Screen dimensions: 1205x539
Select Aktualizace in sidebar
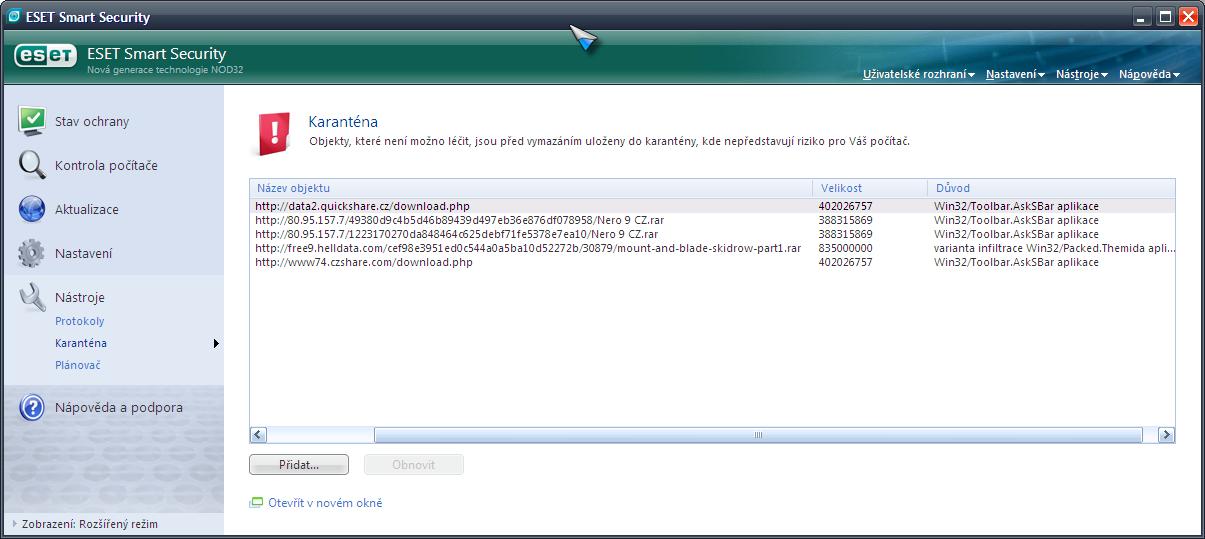(x=87, y=209)
